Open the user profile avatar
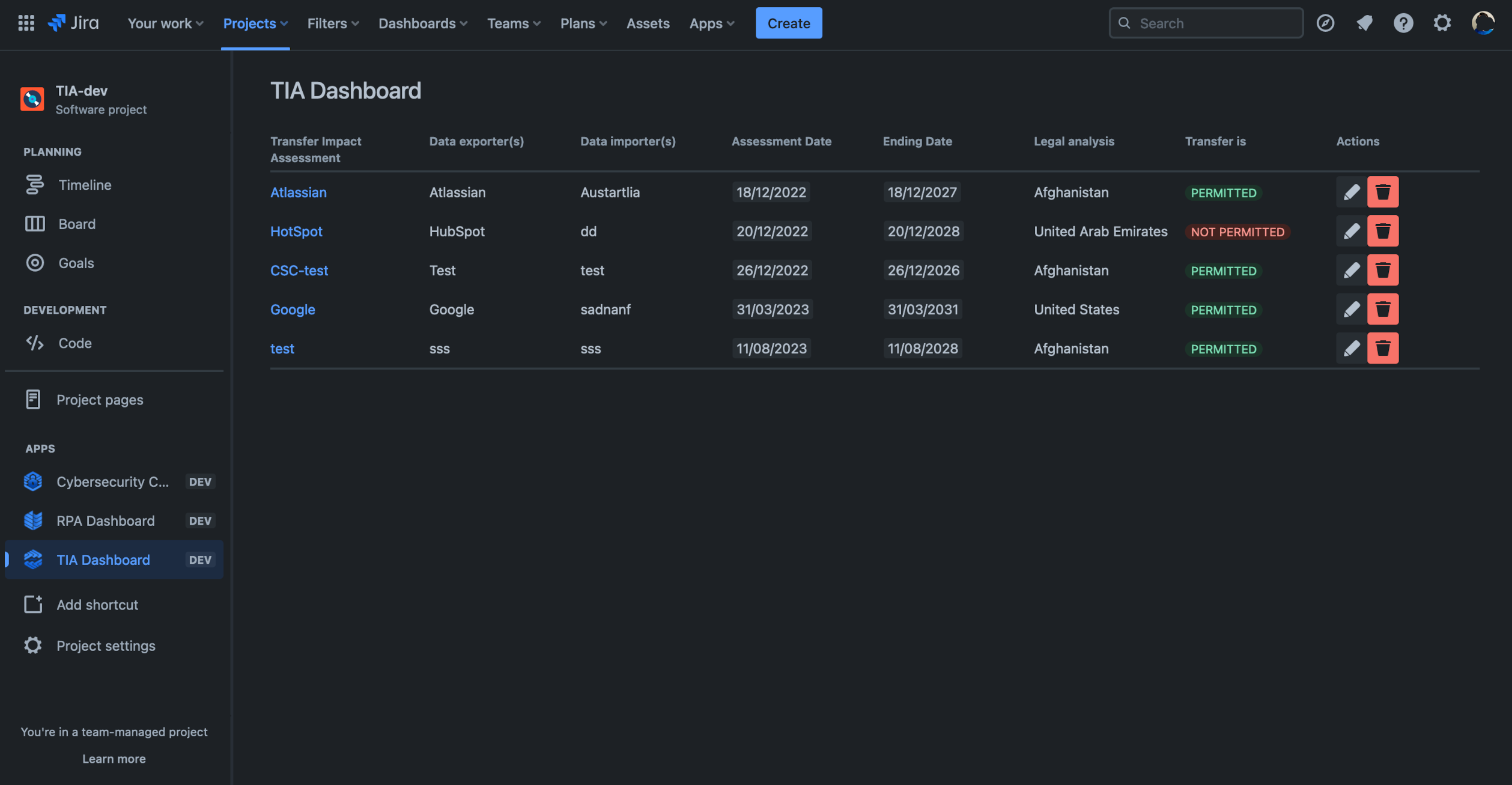1512x785 pixels. point(1483,23)
